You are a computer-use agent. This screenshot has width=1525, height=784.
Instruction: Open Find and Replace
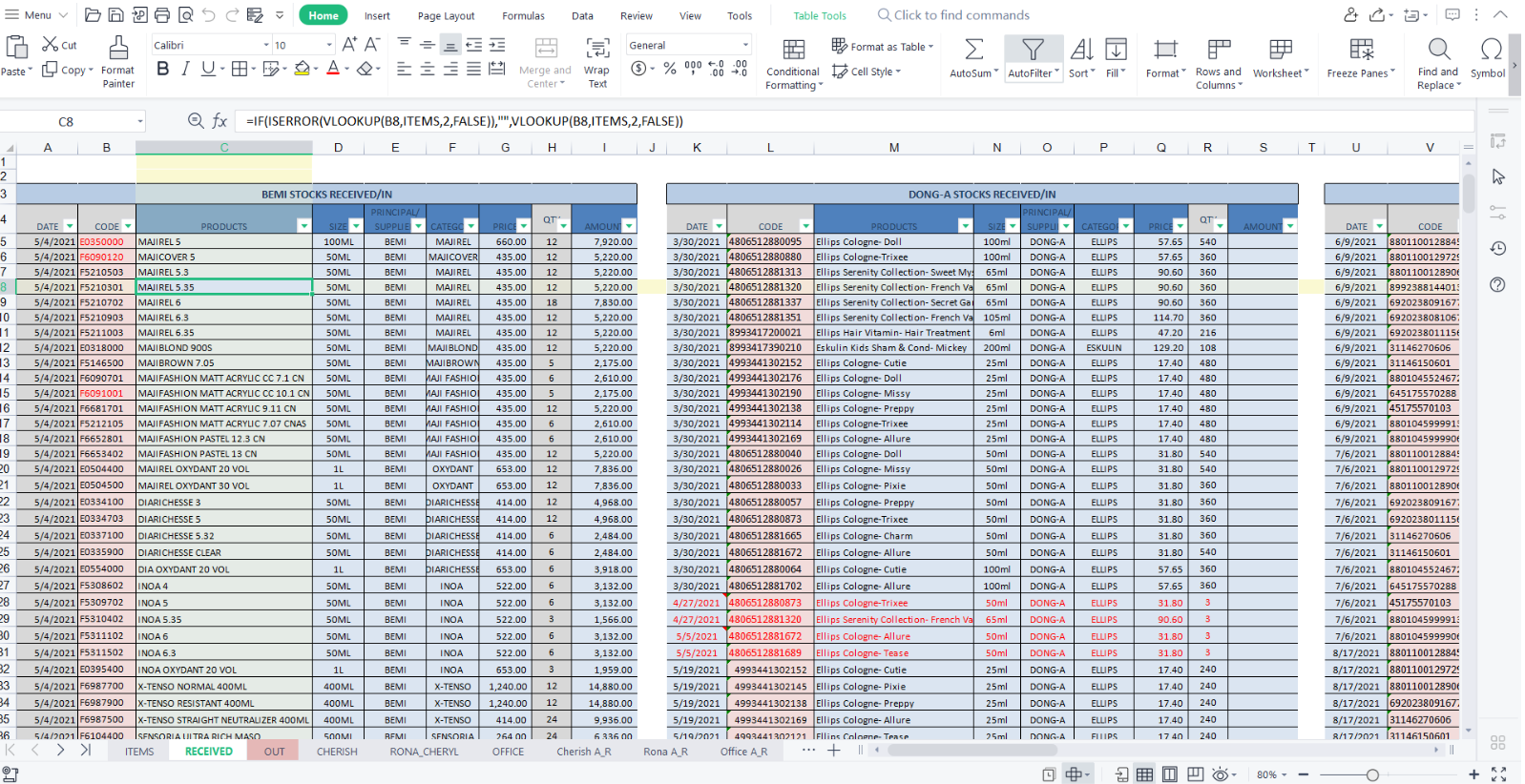tap(1438, 63)
